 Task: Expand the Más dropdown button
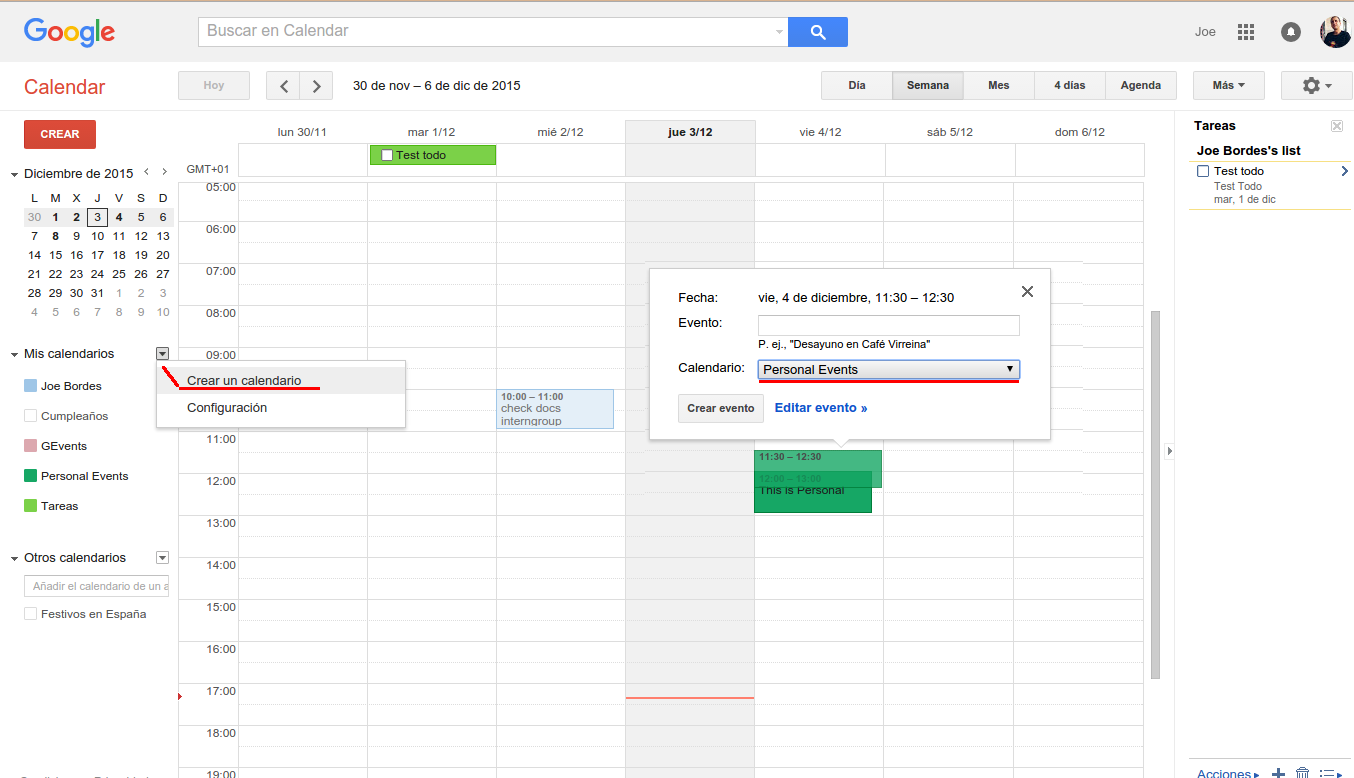(x=1228, y=86)
